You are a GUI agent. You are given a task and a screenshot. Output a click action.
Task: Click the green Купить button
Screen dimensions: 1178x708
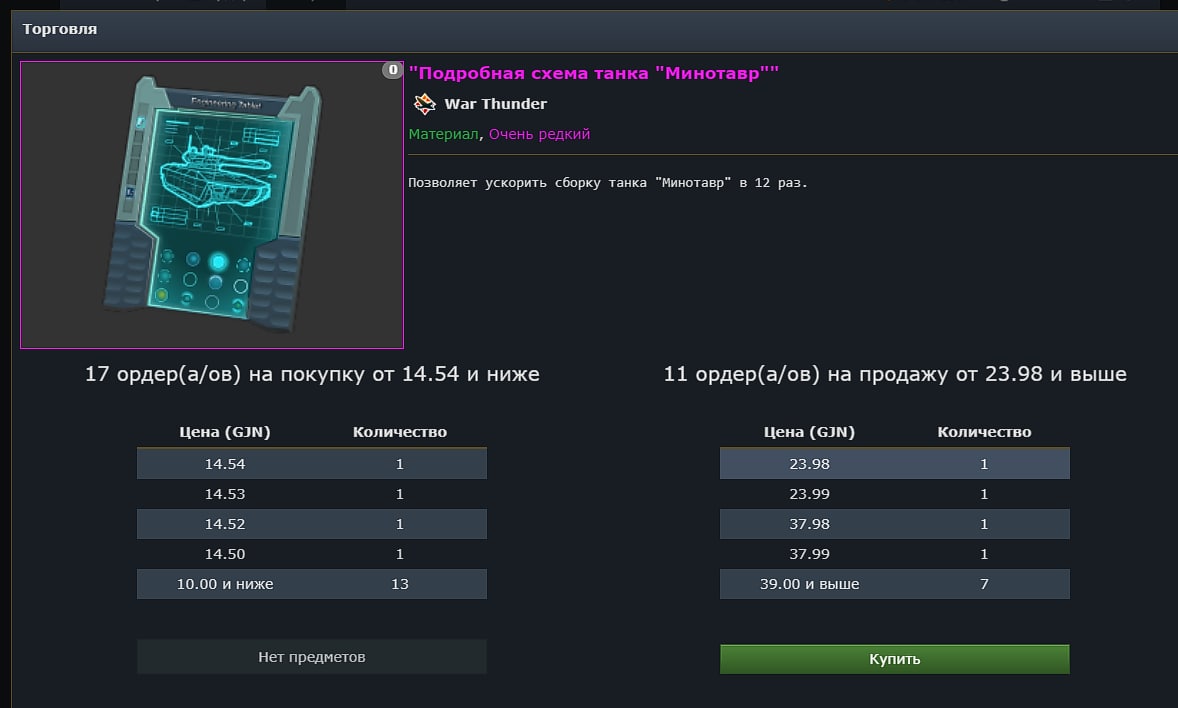click(x=894, y=659)
